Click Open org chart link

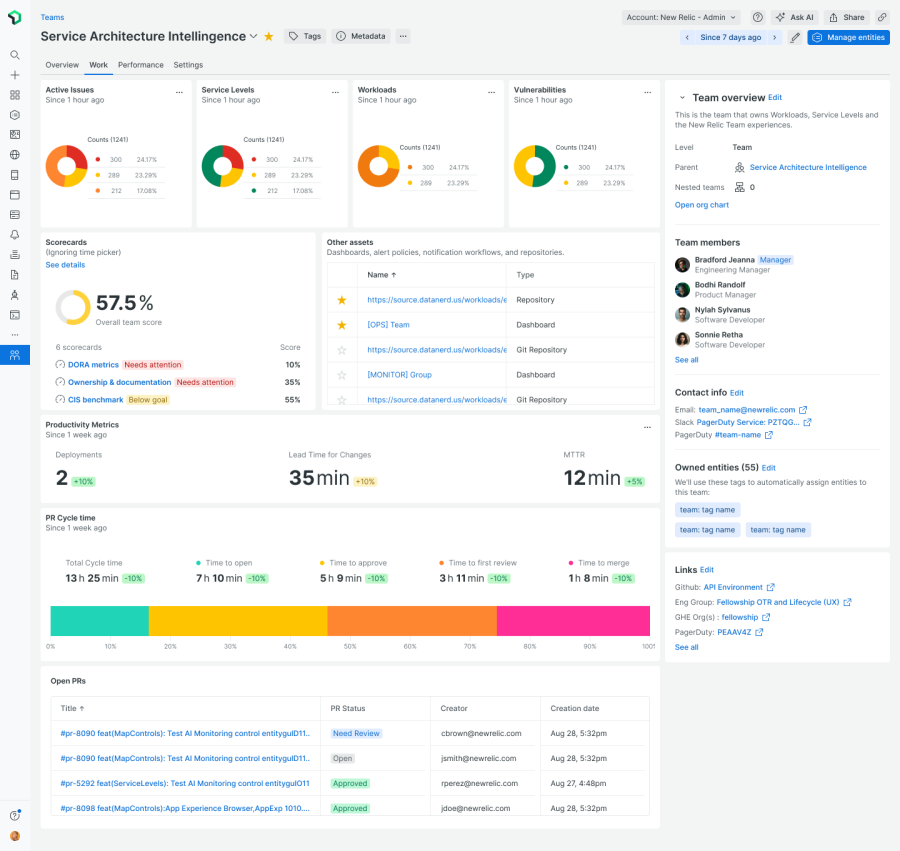tap(701, 205)
